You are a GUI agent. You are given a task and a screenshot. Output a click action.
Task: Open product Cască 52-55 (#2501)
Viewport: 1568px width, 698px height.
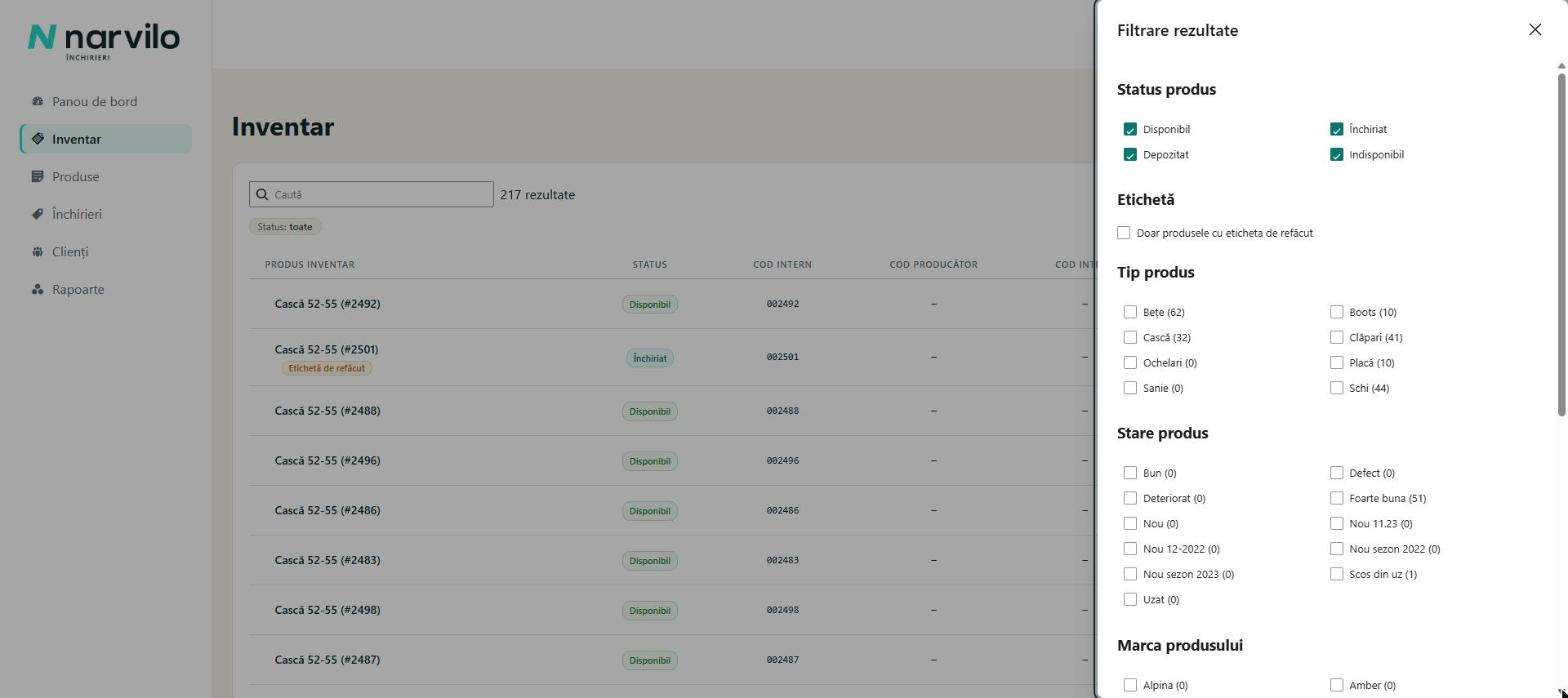coord(326,350)
